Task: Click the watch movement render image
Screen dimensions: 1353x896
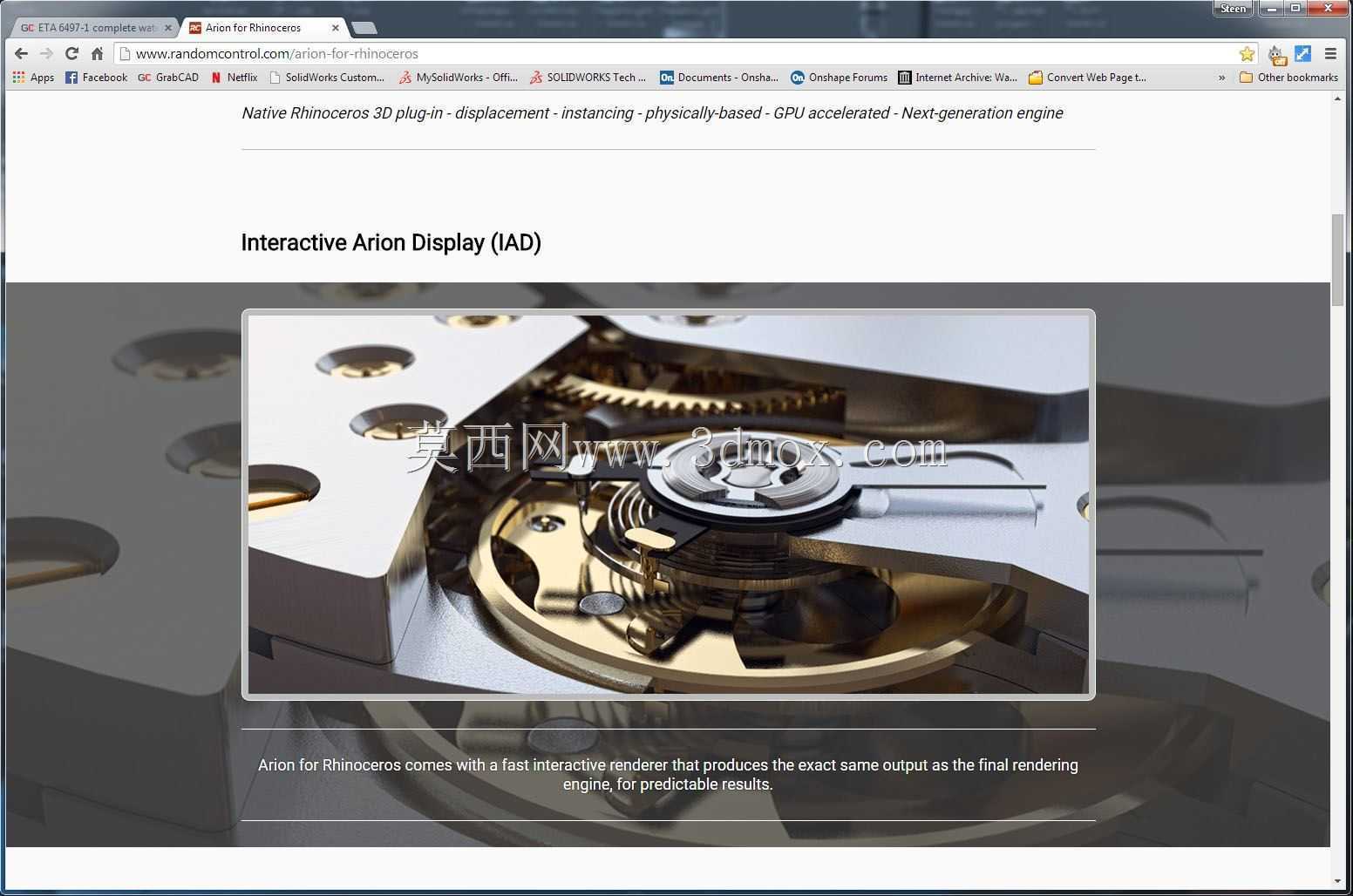Action: coord(668,504)
